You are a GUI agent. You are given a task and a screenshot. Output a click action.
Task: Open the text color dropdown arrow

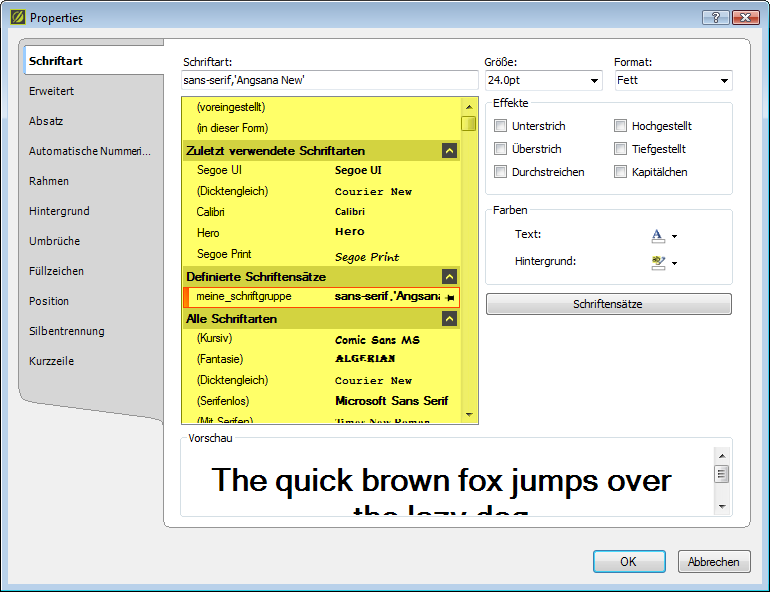pos(675,237)
